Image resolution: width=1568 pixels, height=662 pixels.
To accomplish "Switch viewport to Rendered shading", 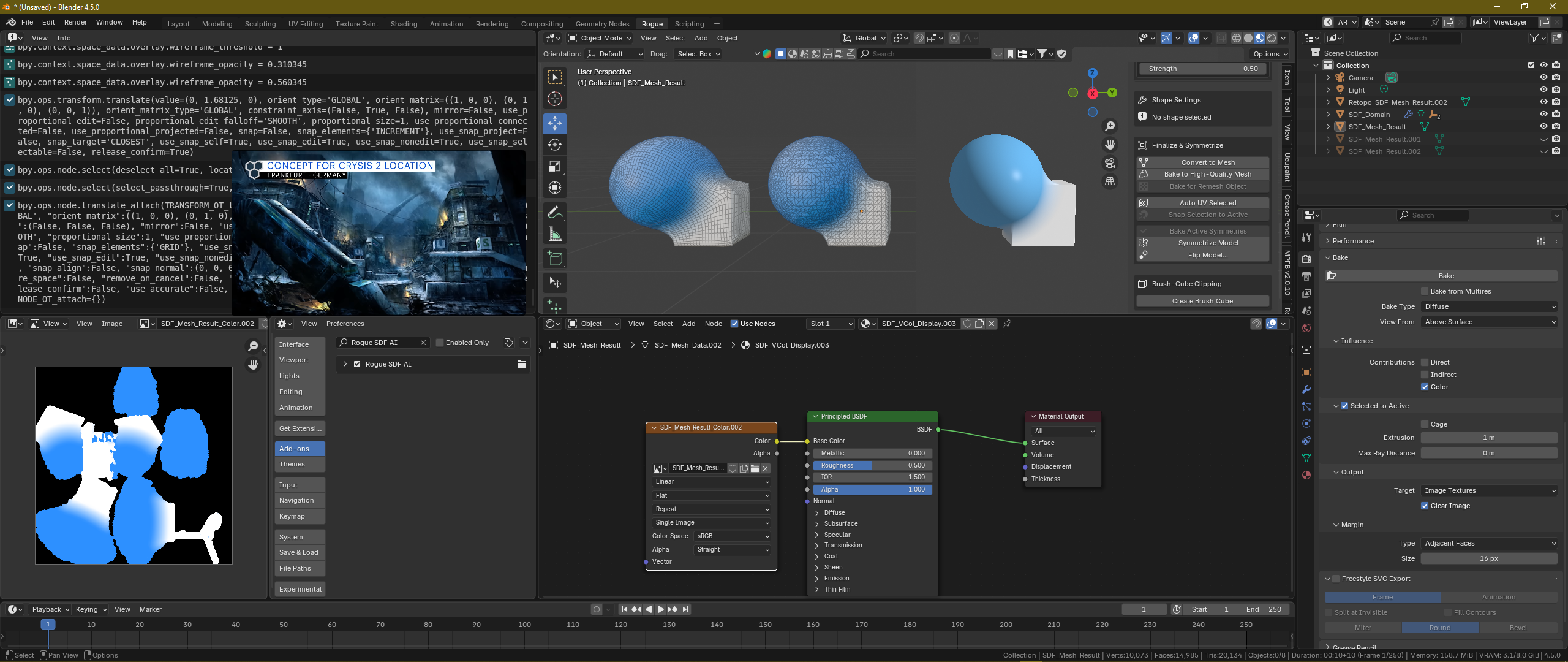I will tap(1272, 38).
